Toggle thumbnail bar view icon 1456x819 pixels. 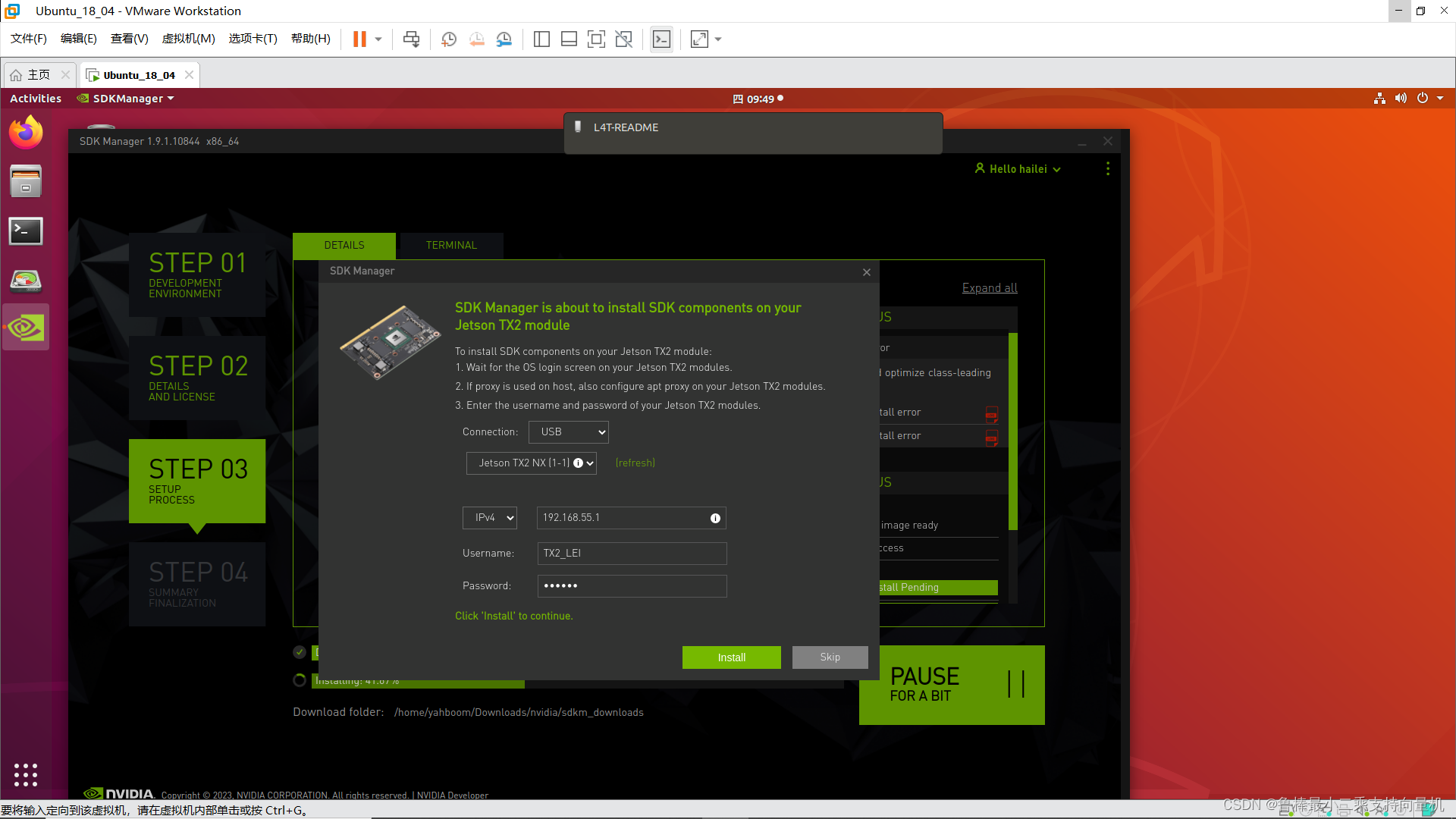coord(569,39)
